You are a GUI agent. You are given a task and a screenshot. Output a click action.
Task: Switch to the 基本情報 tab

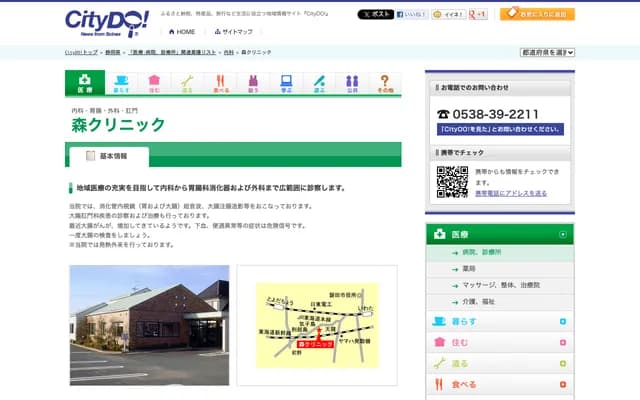click(109, 156)
